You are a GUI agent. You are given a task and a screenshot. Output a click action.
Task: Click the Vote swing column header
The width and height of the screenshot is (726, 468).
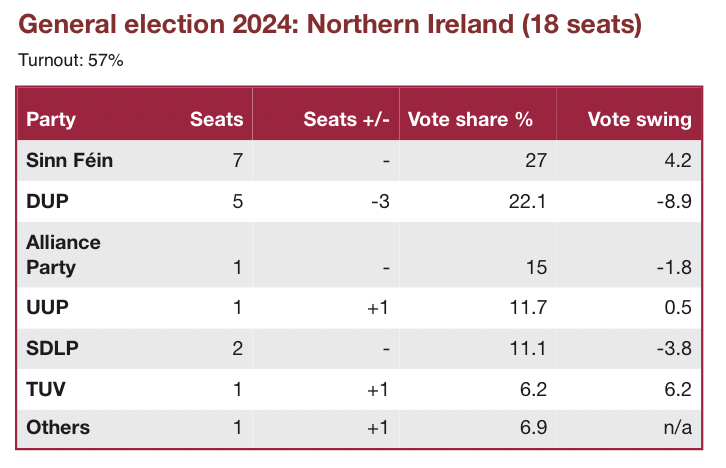click(640, 119)
